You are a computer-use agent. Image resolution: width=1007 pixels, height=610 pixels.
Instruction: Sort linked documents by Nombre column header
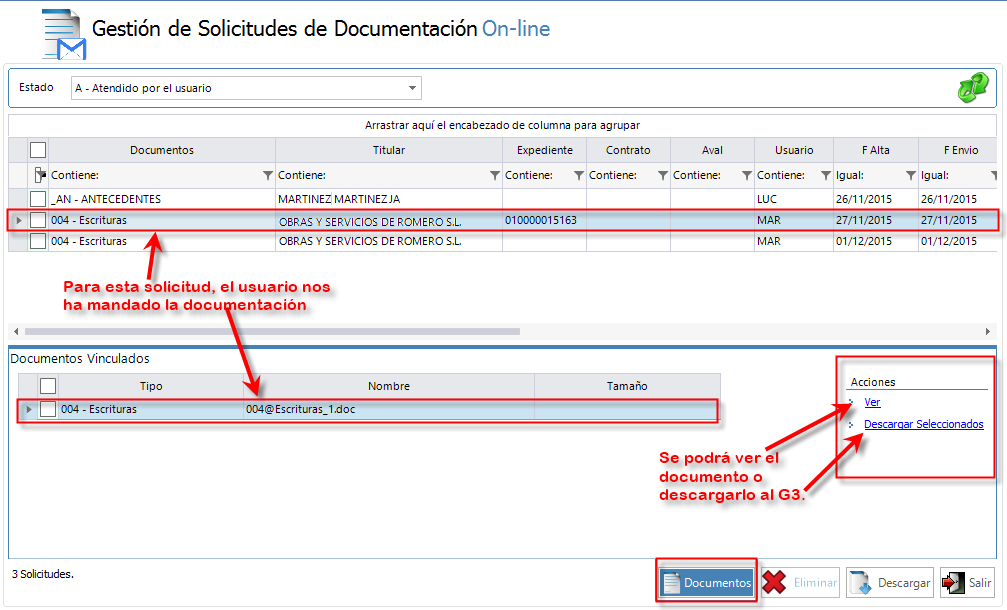pyautogui.click(x=388, y=386)
